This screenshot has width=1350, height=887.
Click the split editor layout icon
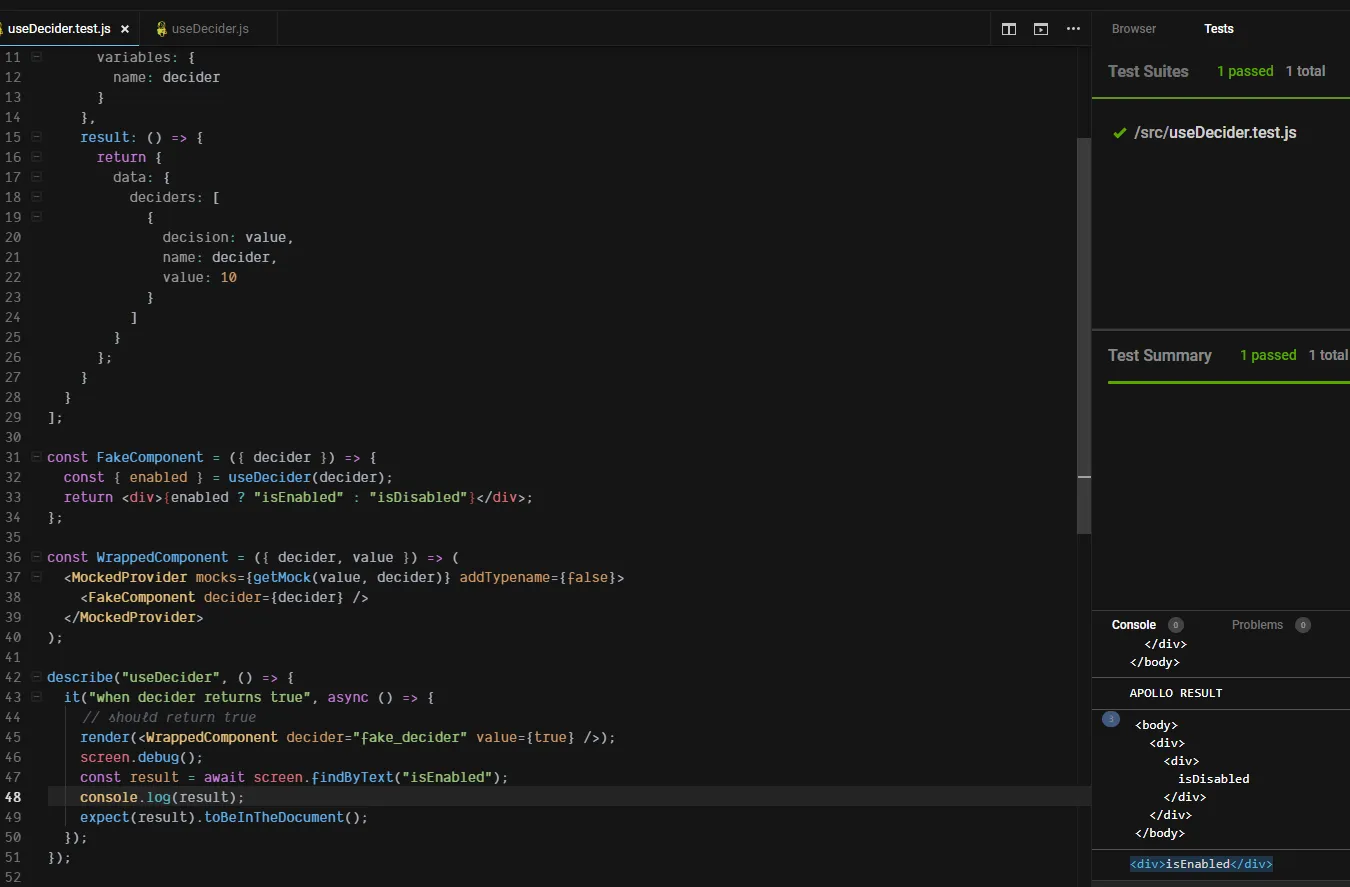pos(1009,29)
